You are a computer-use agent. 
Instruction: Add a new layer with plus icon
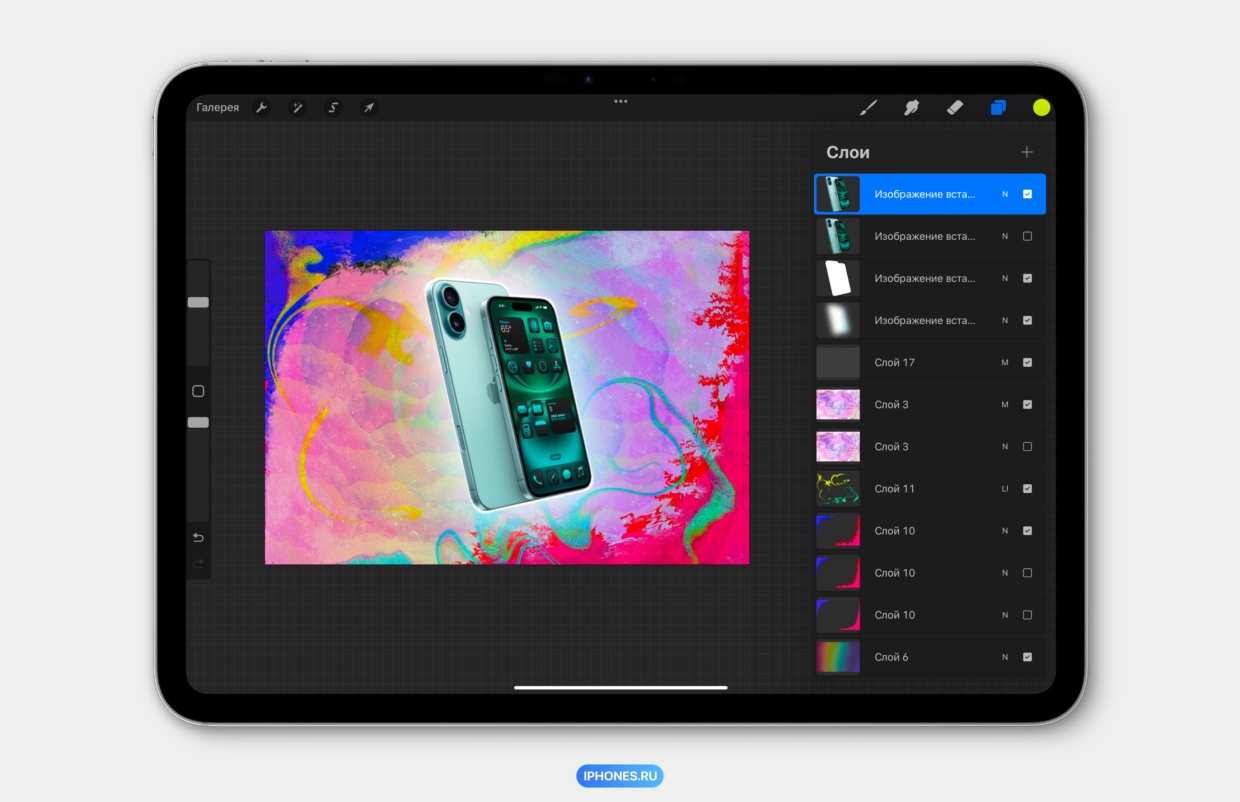[x=1026, y=152]
